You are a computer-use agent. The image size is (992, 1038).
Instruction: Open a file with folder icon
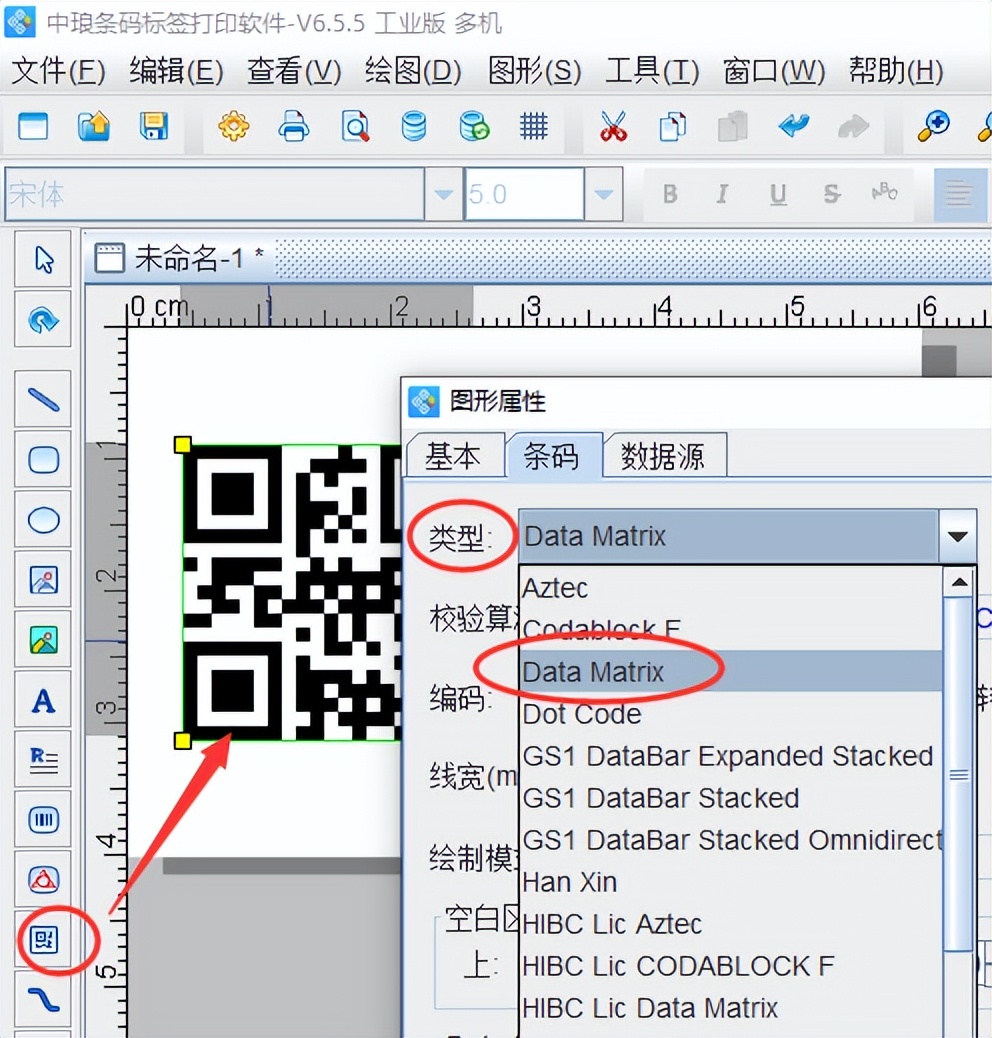(x=93, y=126)
